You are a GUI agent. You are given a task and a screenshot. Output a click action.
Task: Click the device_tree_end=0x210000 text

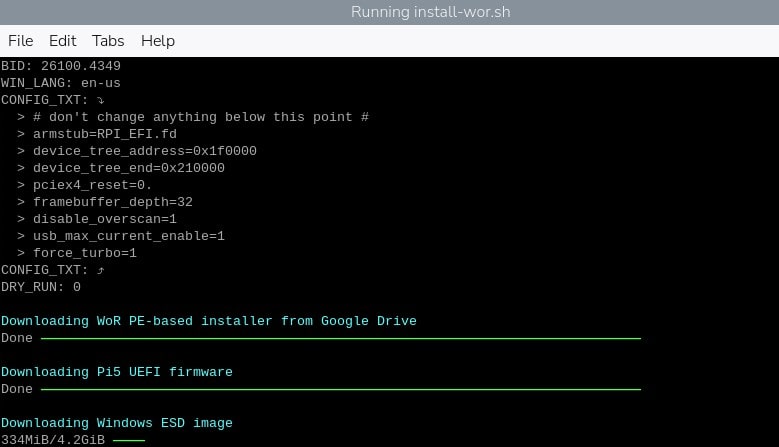(128, 168)
